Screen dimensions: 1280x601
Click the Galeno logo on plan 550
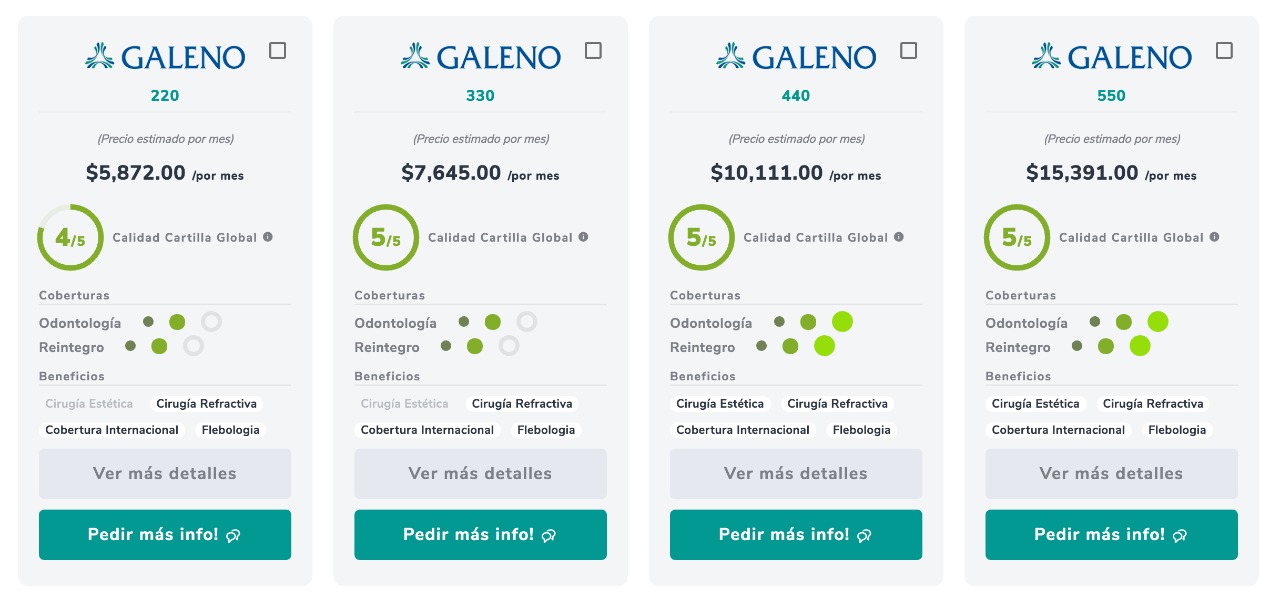1112,56
